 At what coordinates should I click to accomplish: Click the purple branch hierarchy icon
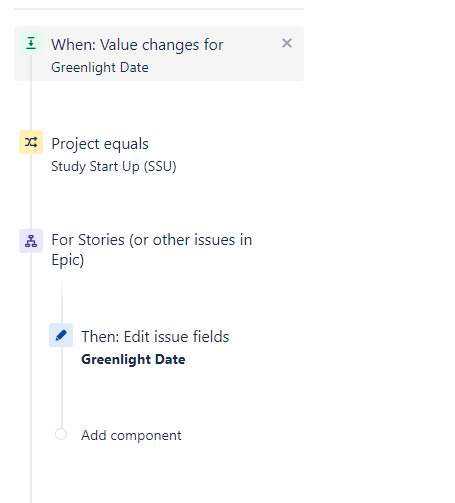(x=31, y=241)
